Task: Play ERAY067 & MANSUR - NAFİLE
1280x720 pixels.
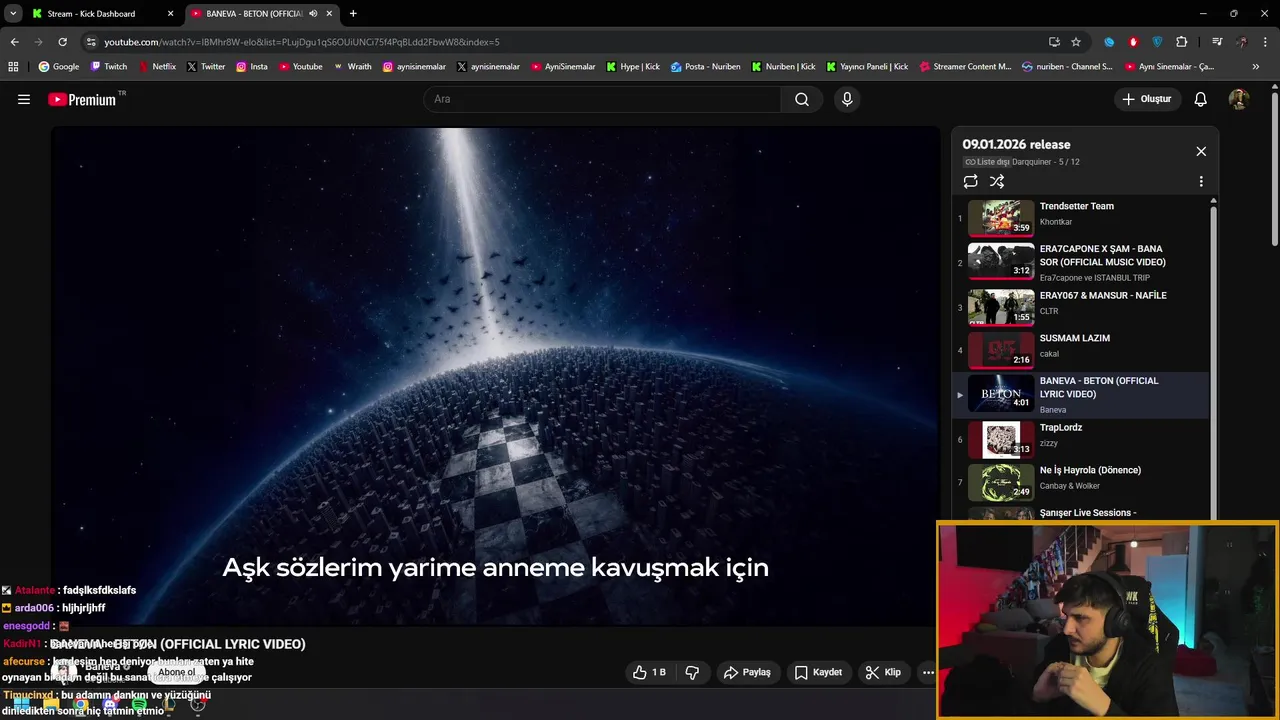Action: coord(1082,307)
